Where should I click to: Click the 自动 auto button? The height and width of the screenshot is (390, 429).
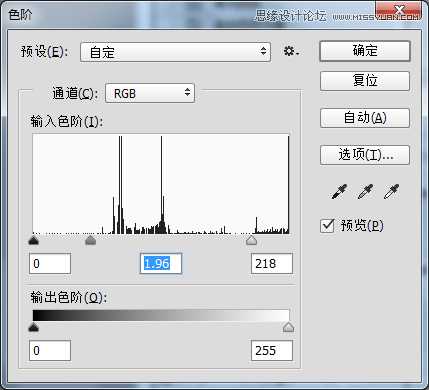pyautogui.click(x=365, y=118)
